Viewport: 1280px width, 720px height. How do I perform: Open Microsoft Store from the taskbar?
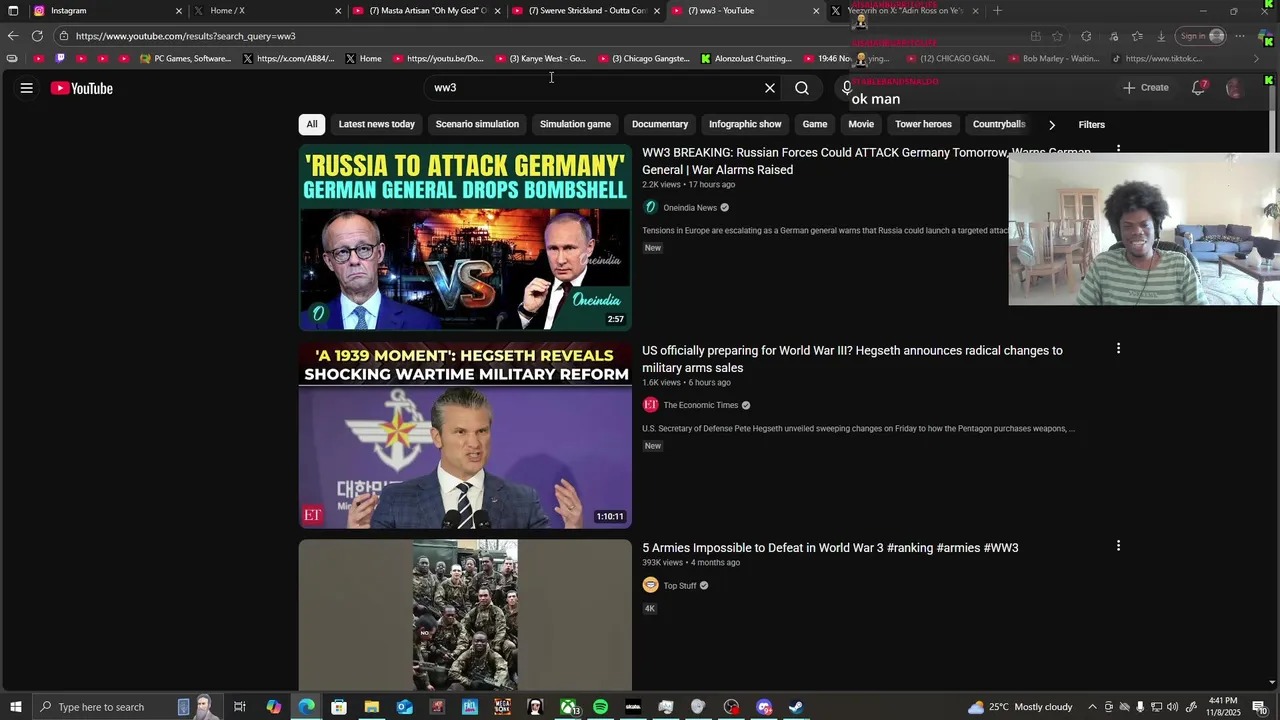point(339,707)
